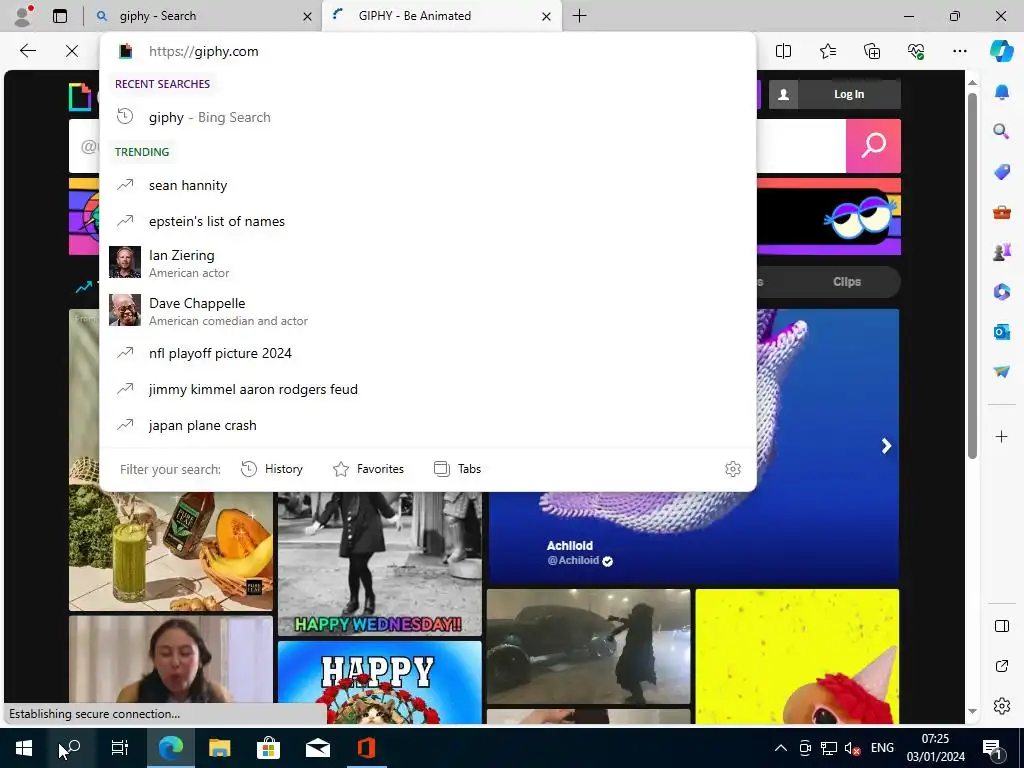This screenshot has height=768, width=1024.
Task: Open the Achiloid channel link
Action: 579,552
